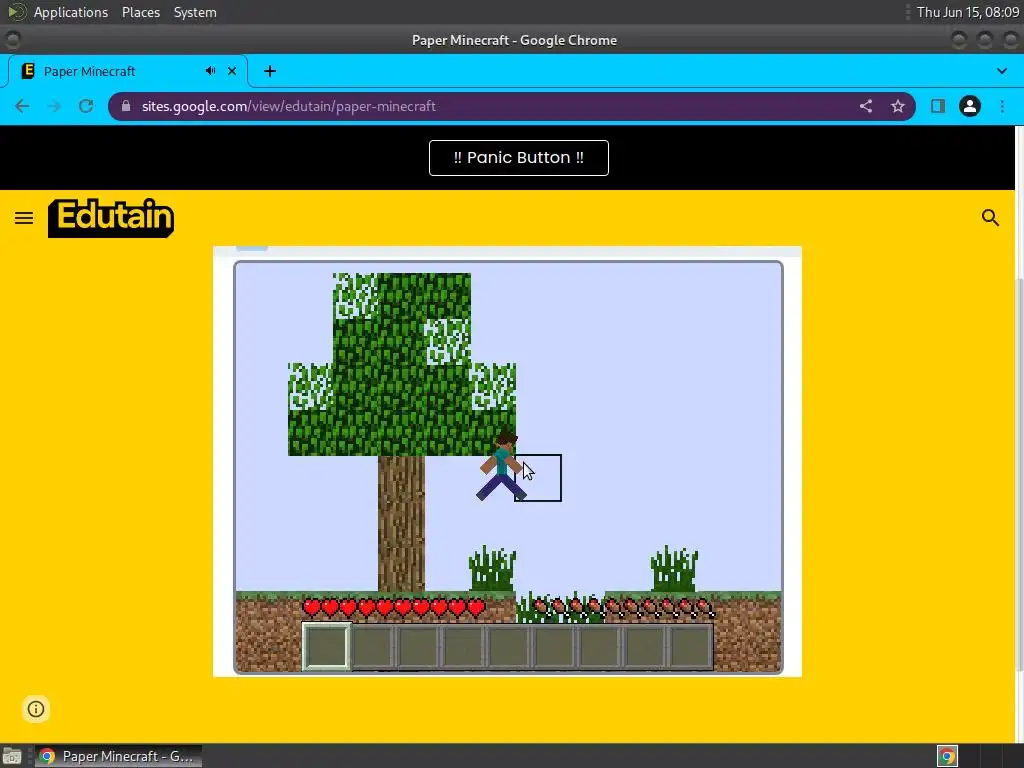Open the Edutain site search
Screen dimensions: 1024x768
990,217
